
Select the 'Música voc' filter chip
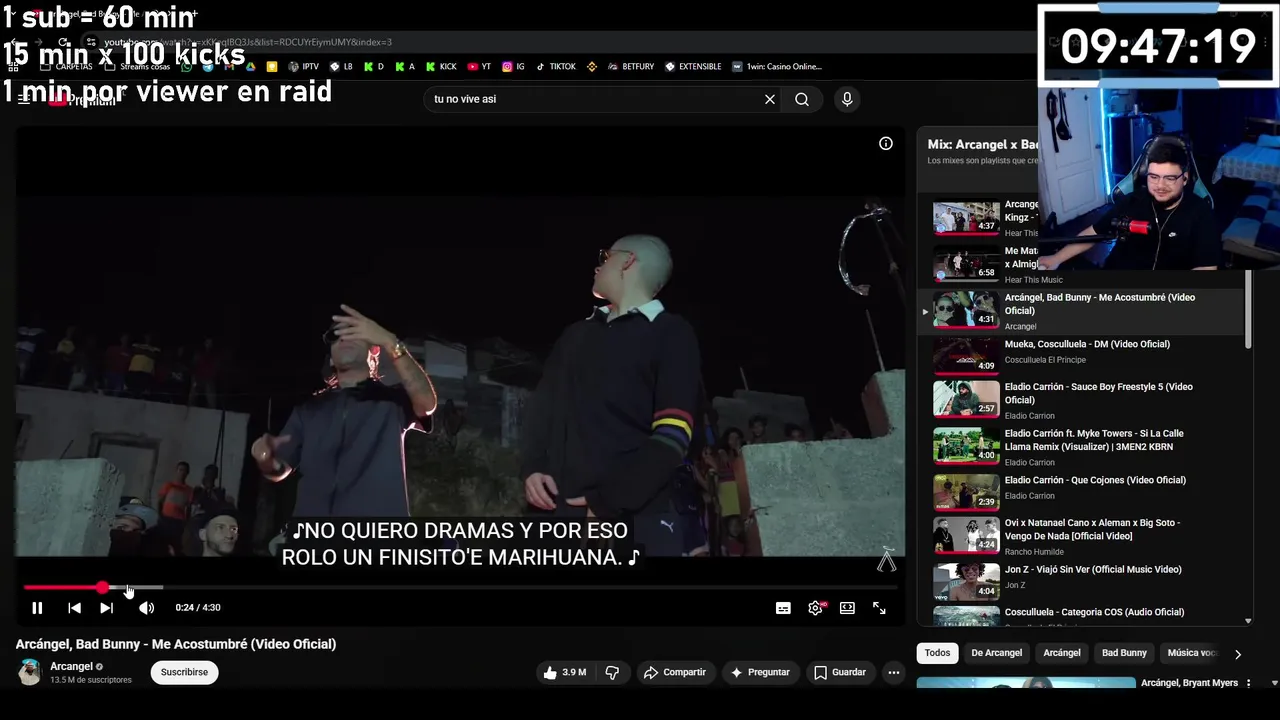(x=1191, y=653)
